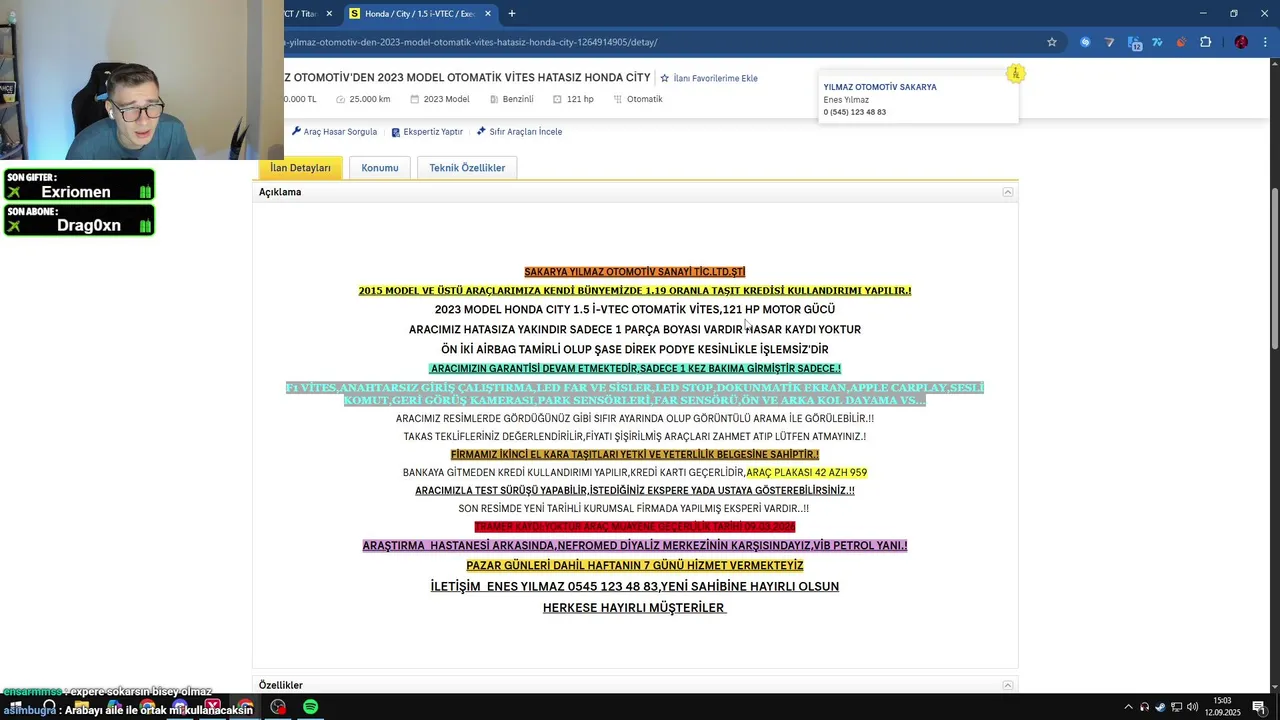Click the extension icon with the 12 badge
The width and height of the screenshot is (1280, 720).
[1134, 43]
